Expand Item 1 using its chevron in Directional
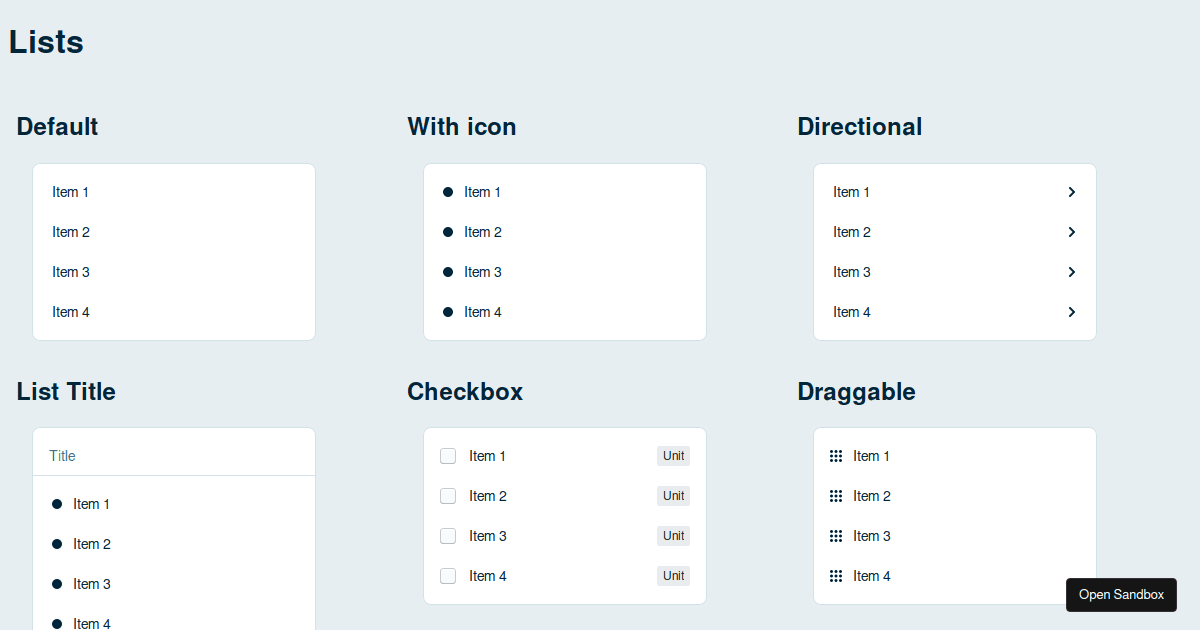The image size is (1200, 630). tap(1071, 192)
